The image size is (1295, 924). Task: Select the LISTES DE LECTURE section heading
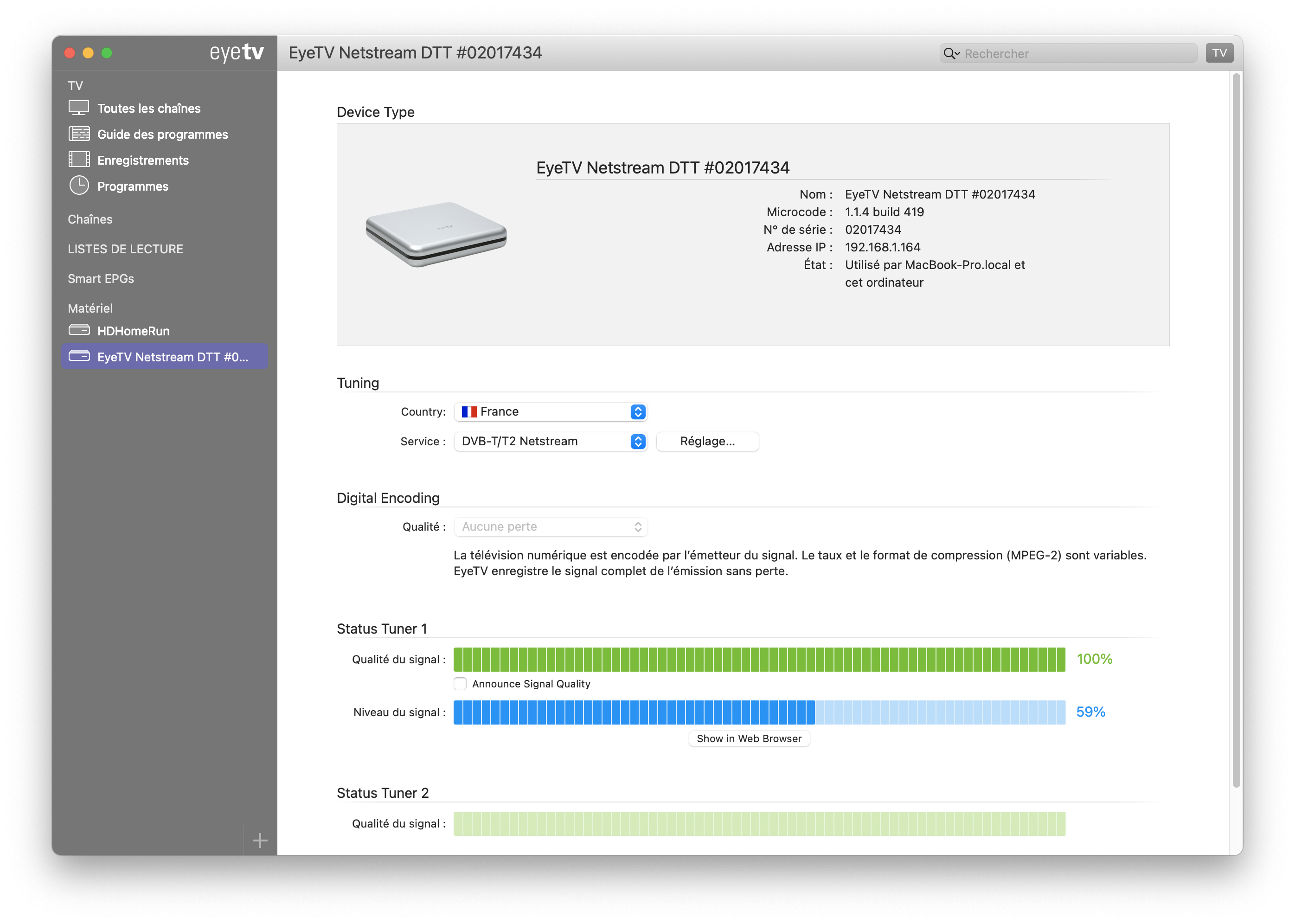pyautogui.click(x=125, y=249)
